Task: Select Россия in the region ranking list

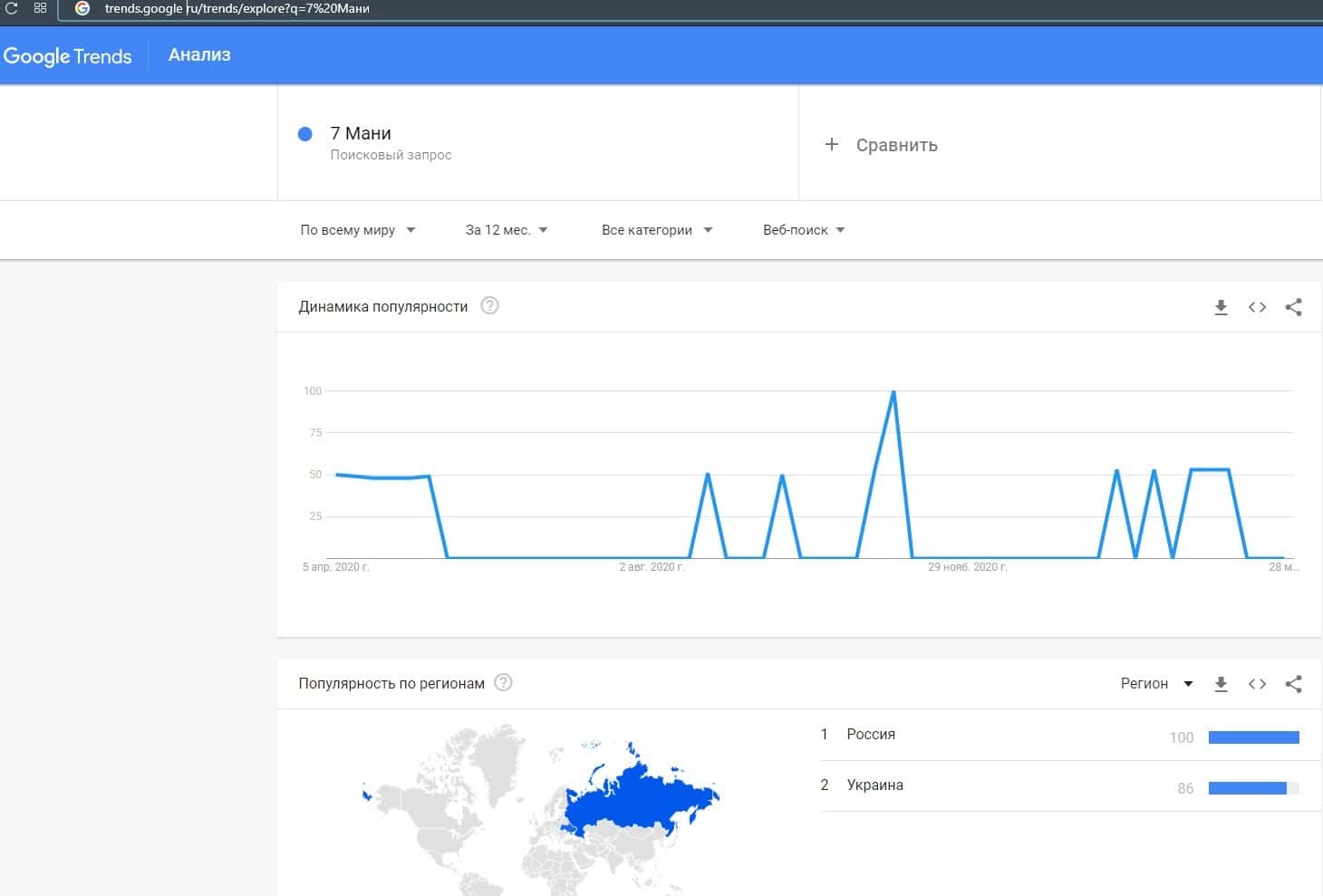Action: coord(871,735)
